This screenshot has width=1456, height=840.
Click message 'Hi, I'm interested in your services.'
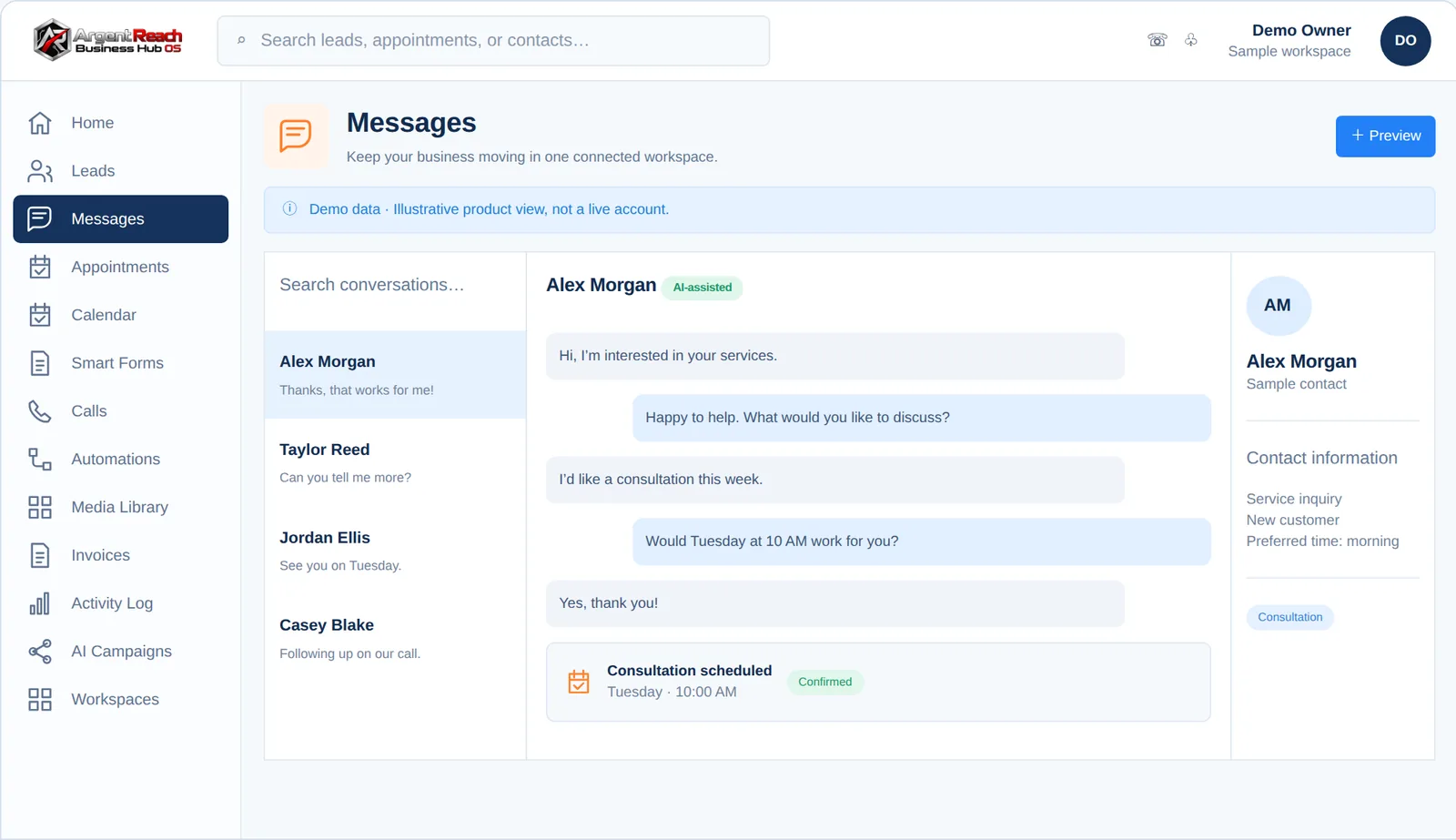click(x=835, y=356)
